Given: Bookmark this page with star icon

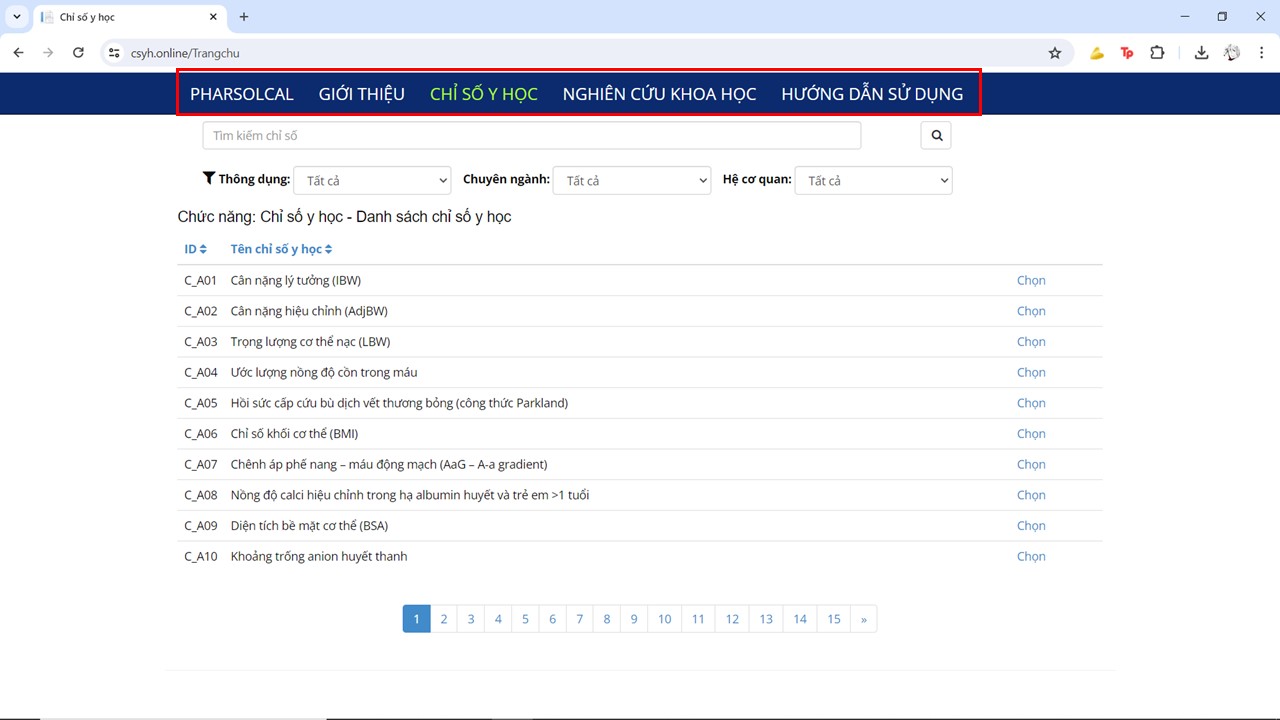Looking at the screenshot, I should click(1054, 53).
